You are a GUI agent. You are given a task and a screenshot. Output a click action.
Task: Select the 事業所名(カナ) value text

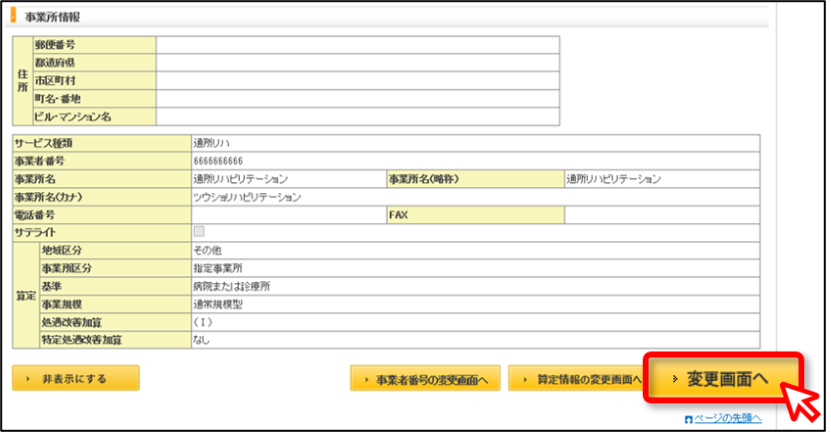(x=247, y=197)
